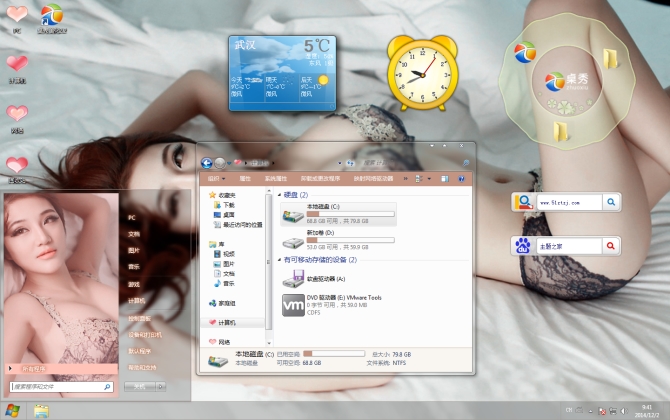Open Help and Support in Start menu
Screen dimensions: 670x420
tap(142, 367)
